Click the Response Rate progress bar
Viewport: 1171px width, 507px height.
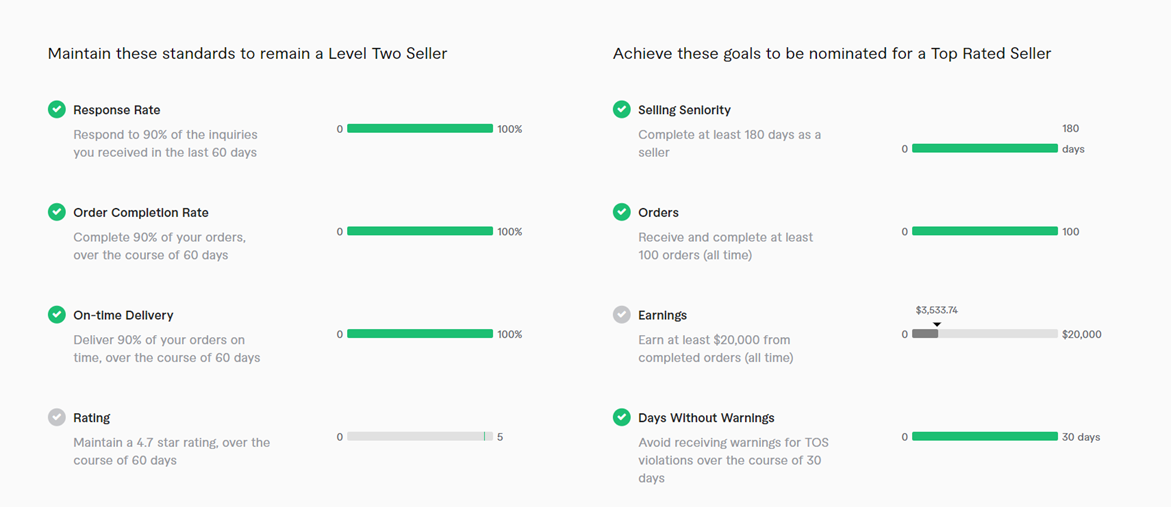[x=420, y=129]
